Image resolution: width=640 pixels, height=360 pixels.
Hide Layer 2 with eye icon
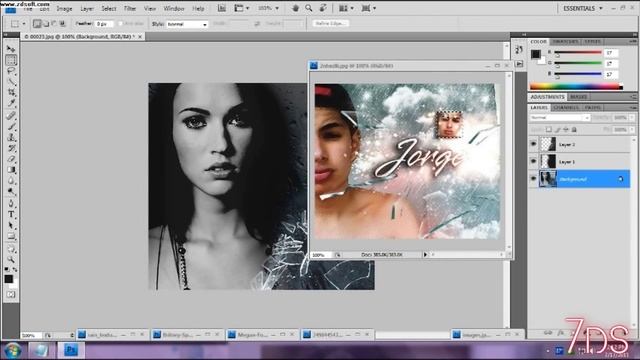pos(533,144)
